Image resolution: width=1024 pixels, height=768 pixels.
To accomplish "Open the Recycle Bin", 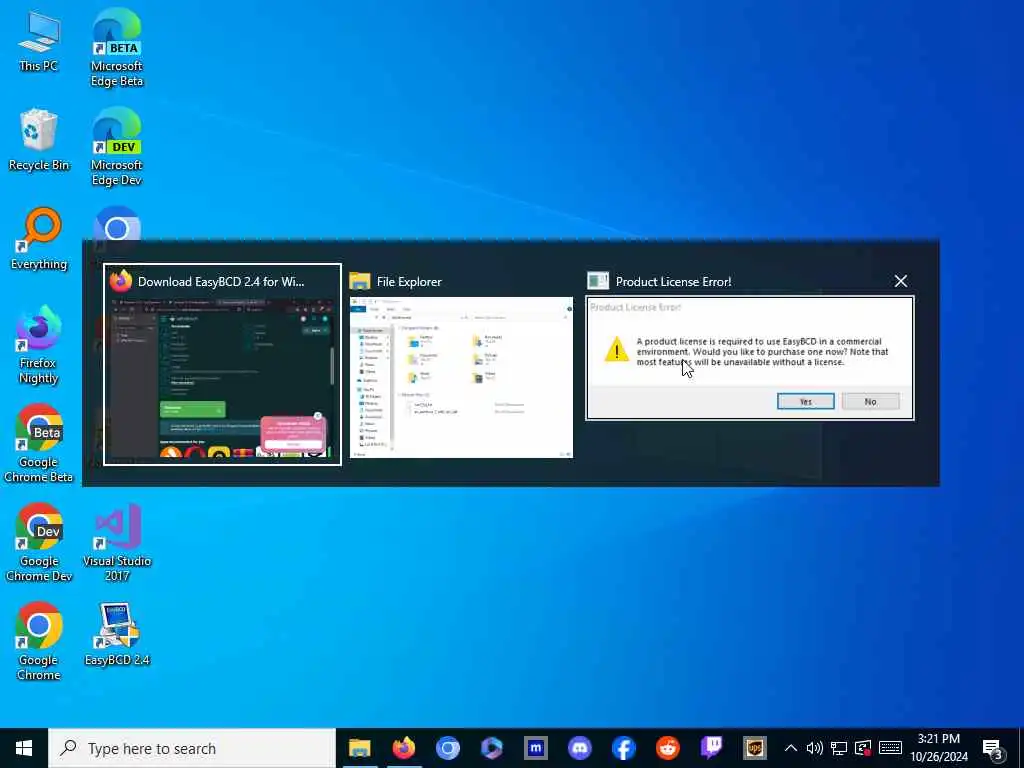I will [x=39, y=140].
